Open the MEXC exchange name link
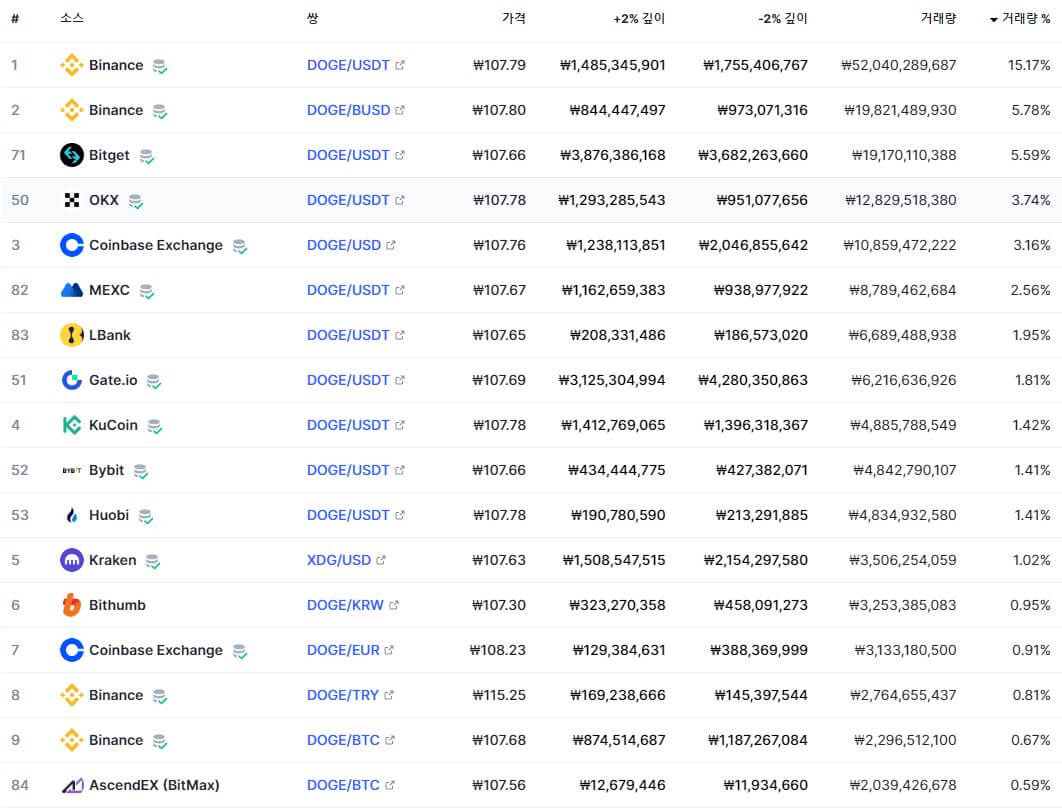The height and width of the screenshot is (811, 1062). click(x=109, y=290)
